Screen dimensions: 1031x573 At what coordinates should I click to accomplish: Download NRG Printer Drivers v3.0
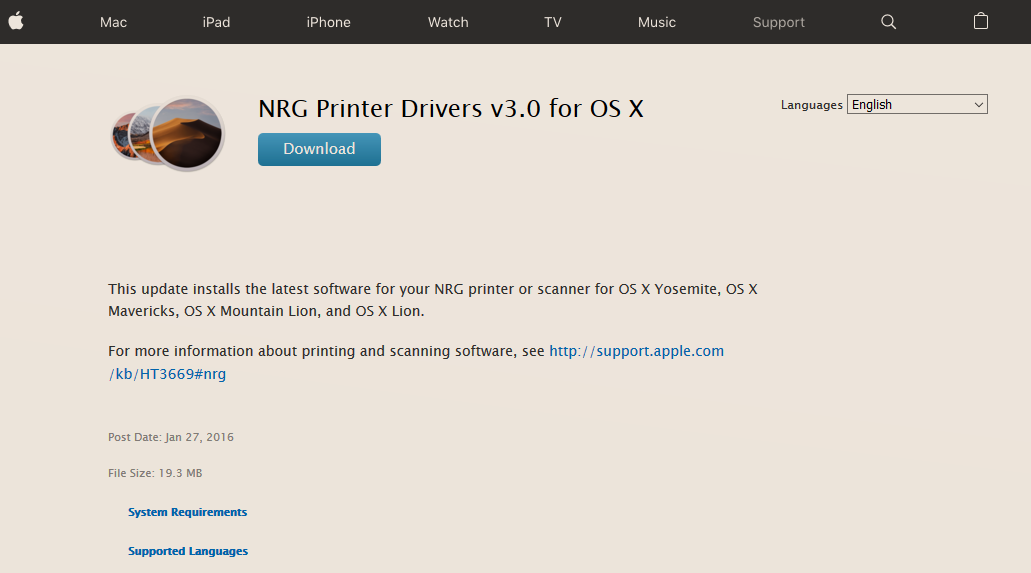[319, 149]
